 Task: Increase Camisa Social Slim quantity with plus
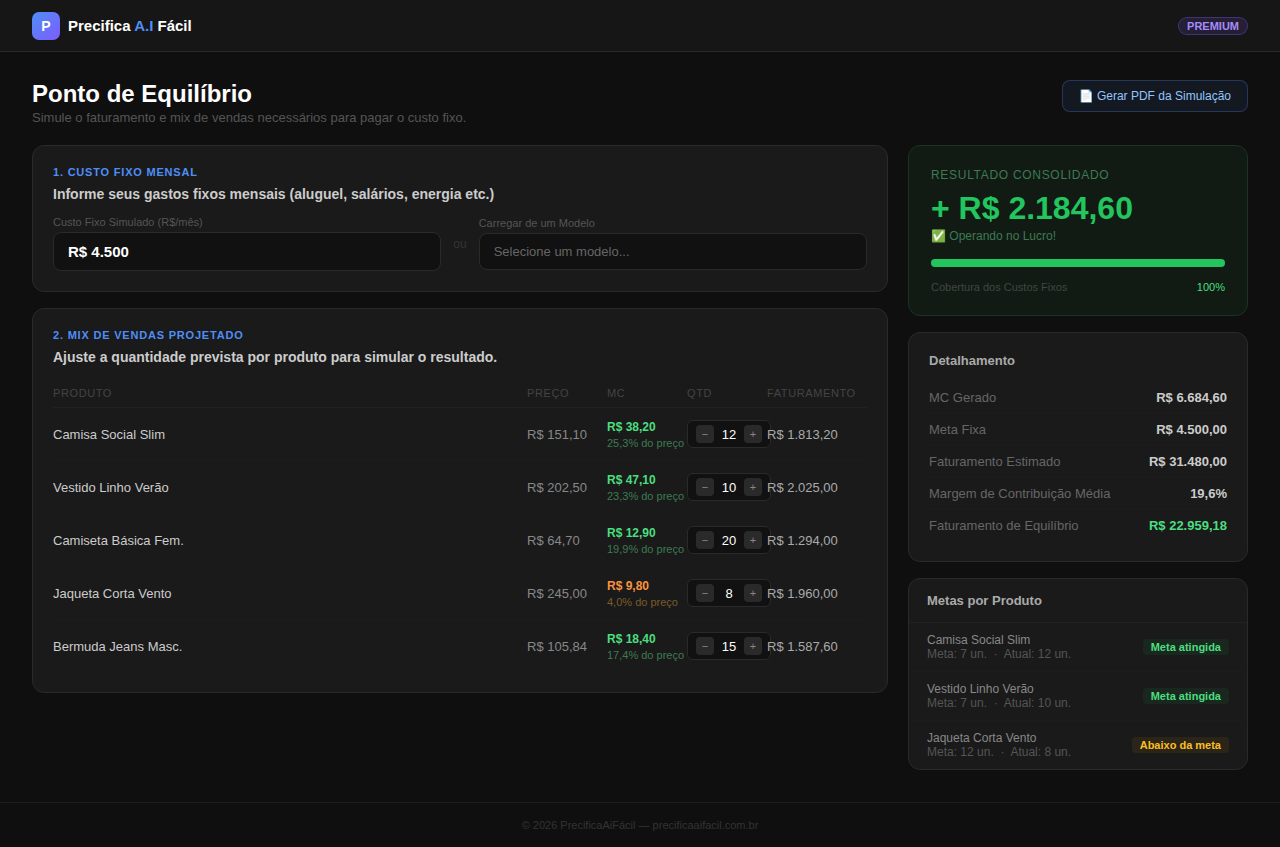753,434
